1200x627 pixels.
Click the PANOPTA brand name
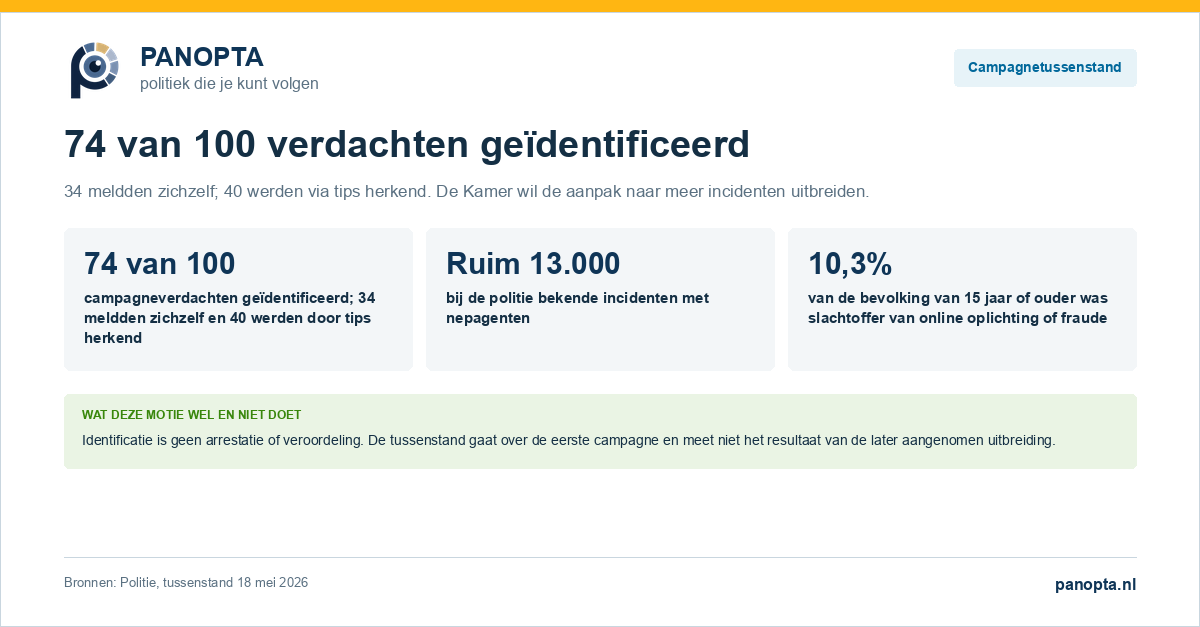[202, 57]
